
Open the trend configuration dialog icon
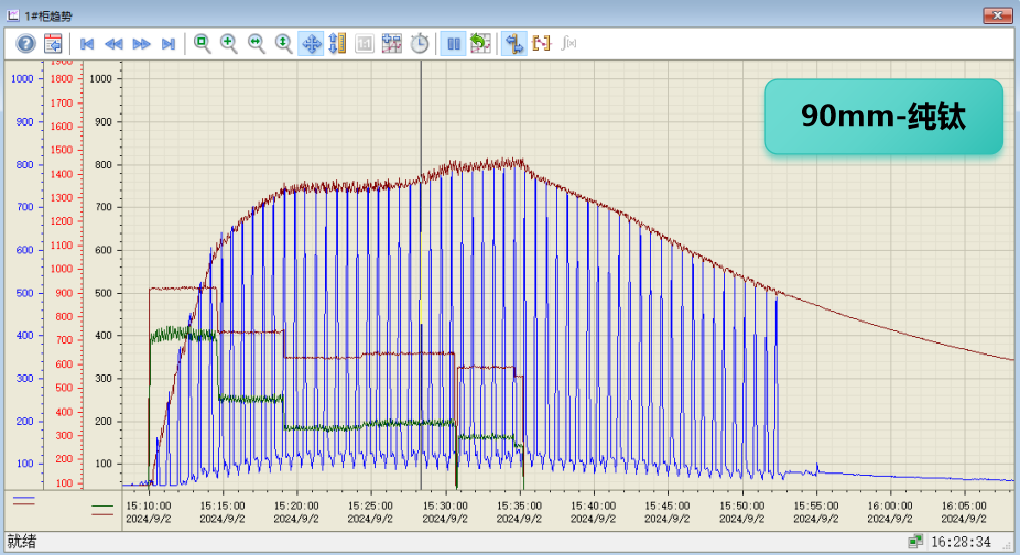tap(53, 43)
